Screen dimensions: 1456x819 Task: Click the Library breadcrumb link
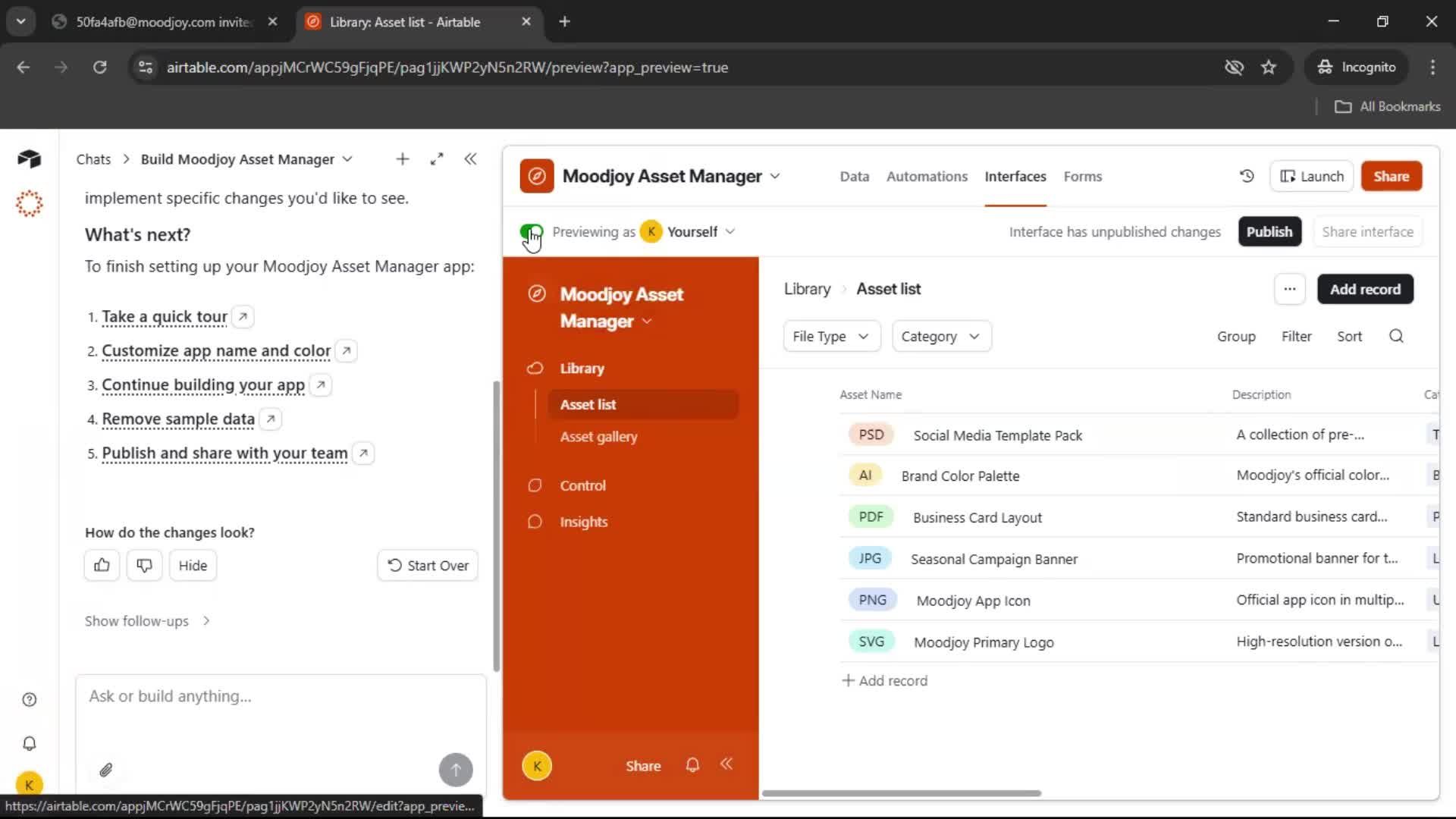click(807, 289)
